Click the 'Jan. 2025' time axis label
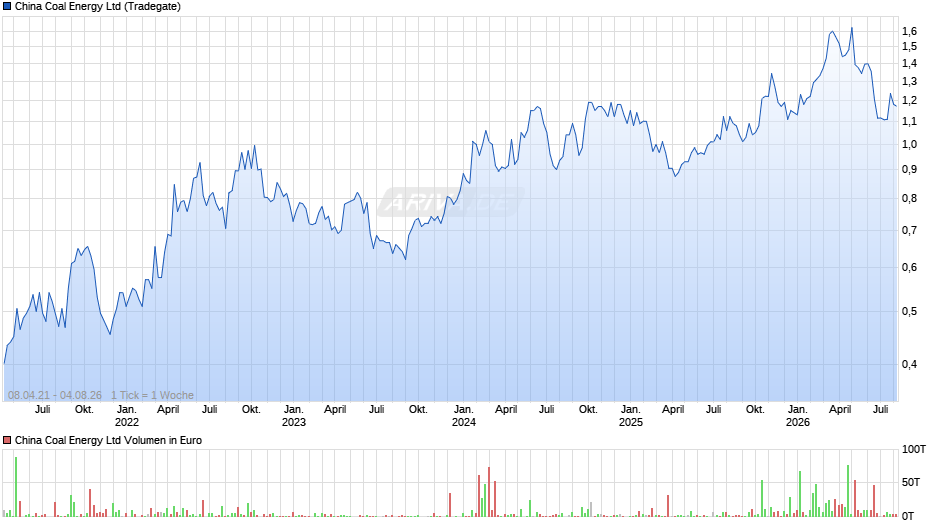This screenshot has width=940, height=526. point(631,416)
